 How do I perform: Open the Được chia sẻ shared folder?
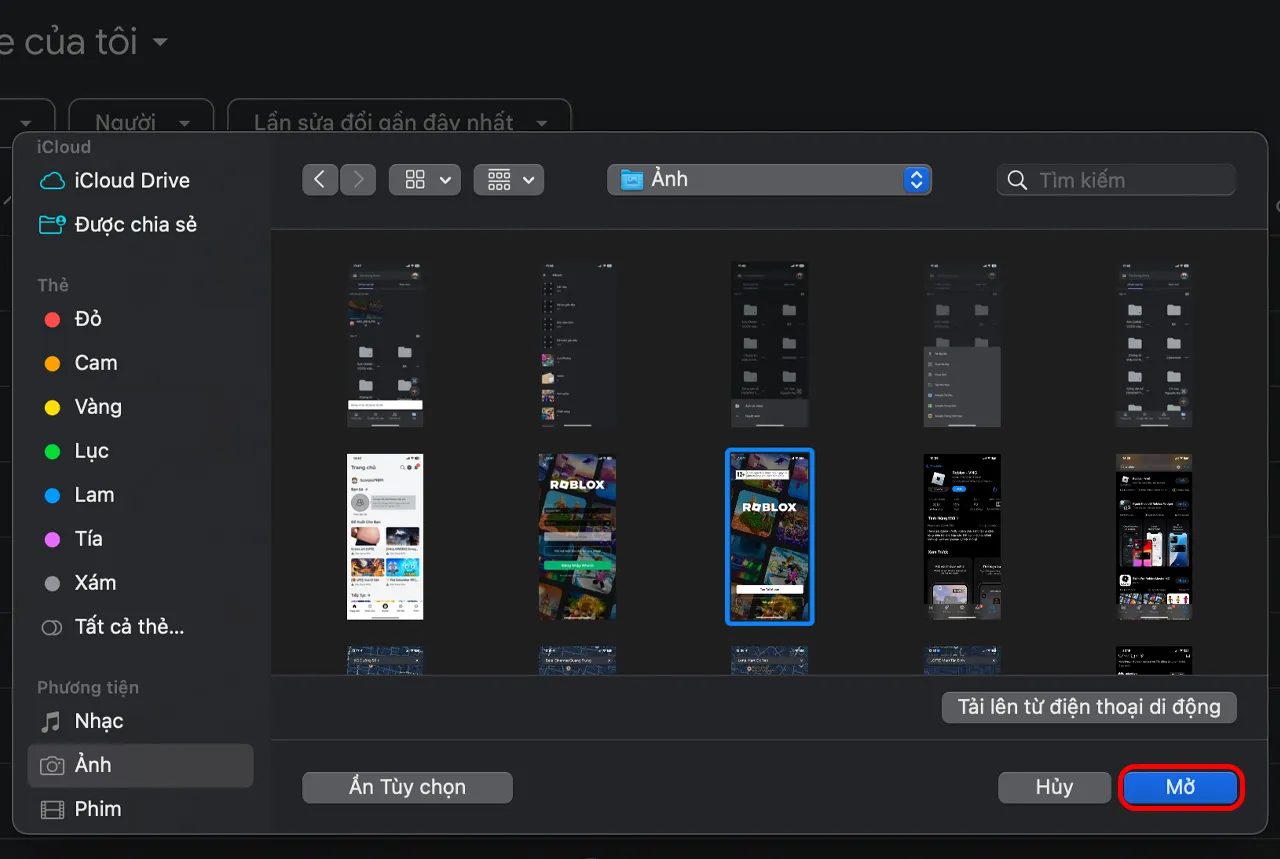135,225
